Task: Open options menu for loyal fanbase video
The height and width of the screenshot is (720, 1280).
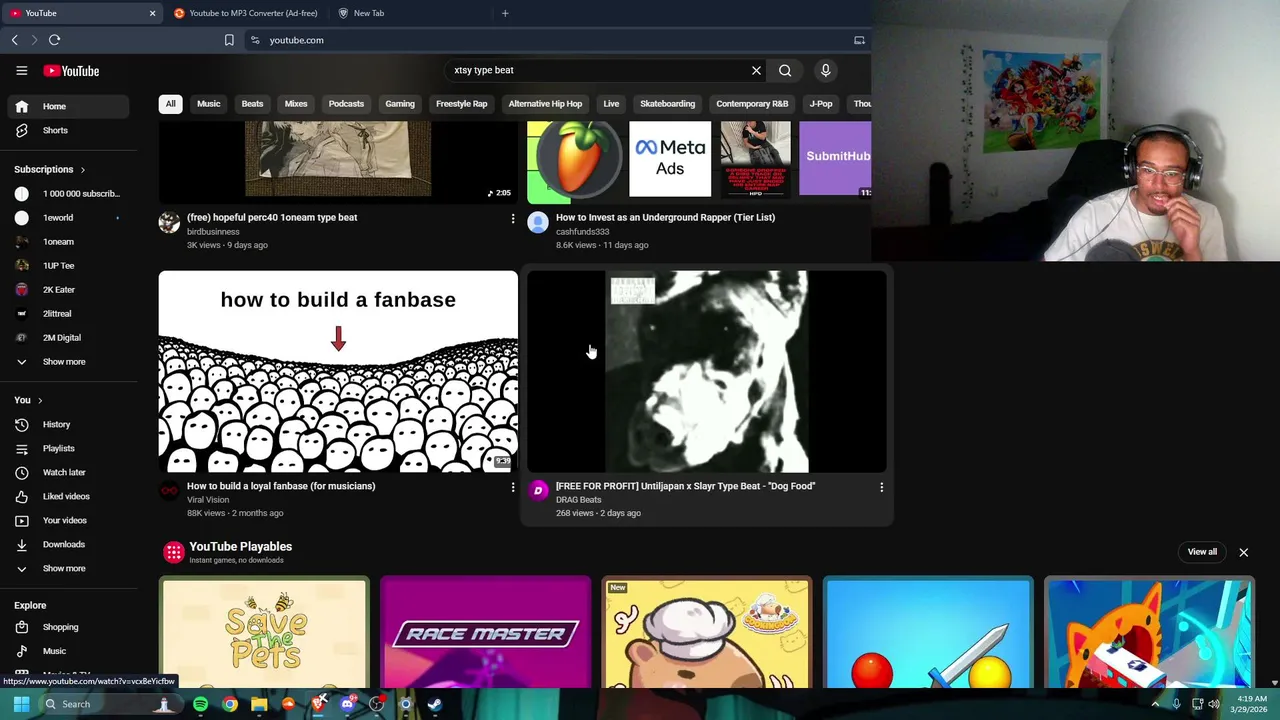Action: pyautogui.click(x=513, y=487)
